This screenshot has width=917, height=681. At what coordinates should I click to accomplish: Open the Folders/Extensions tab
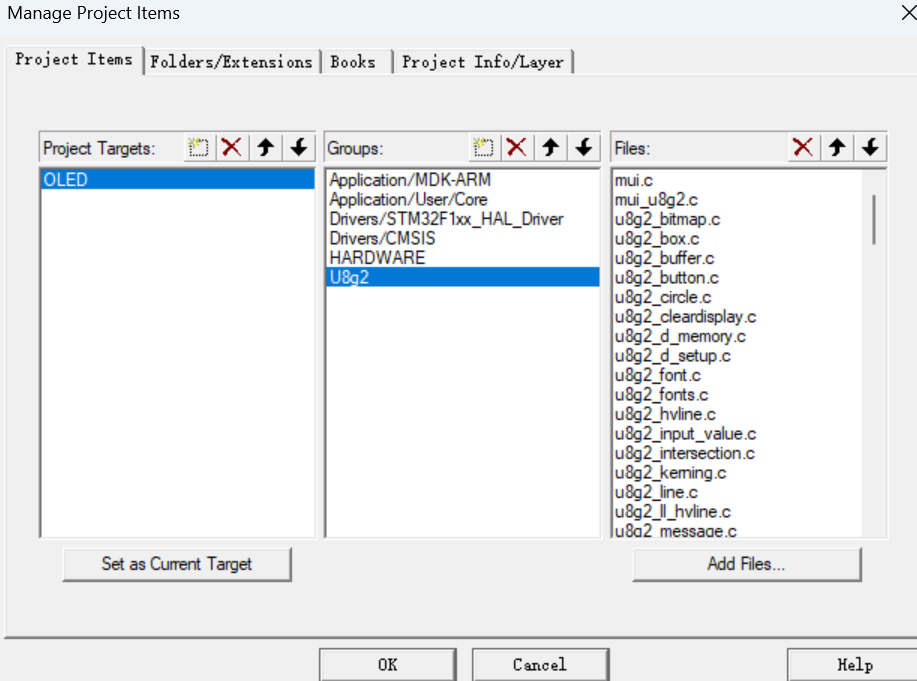click(x=232, y=61)
